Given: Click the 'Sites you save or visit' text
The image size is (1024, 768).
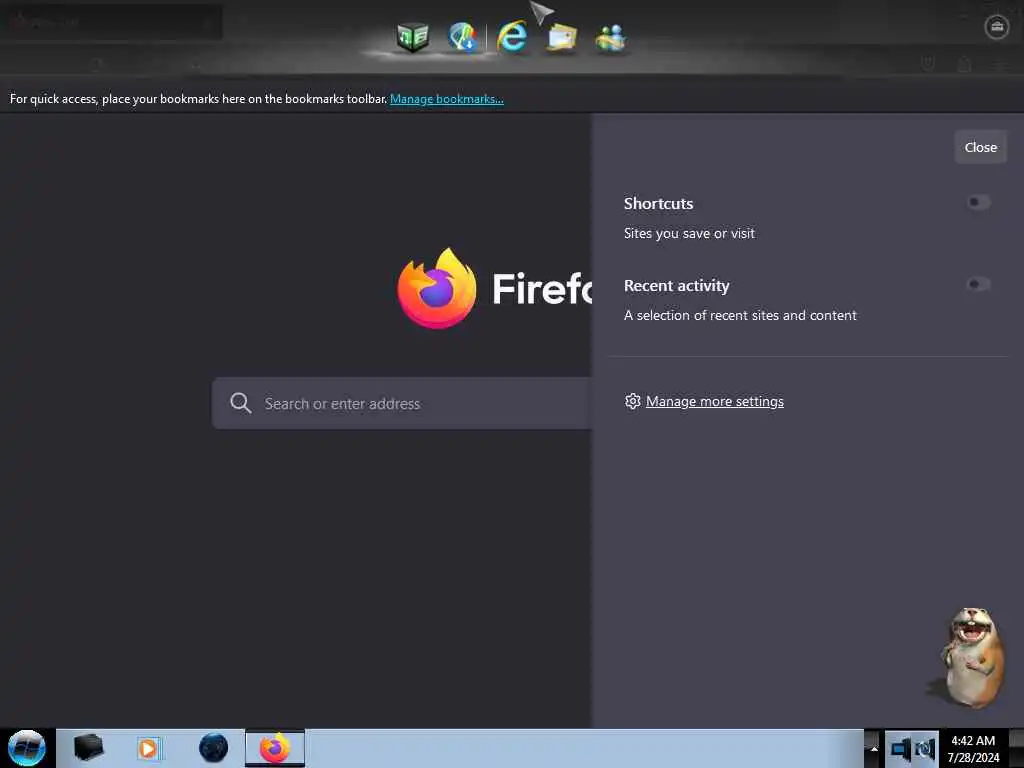Looking at the screenshot, I should (x=689, y=233).
